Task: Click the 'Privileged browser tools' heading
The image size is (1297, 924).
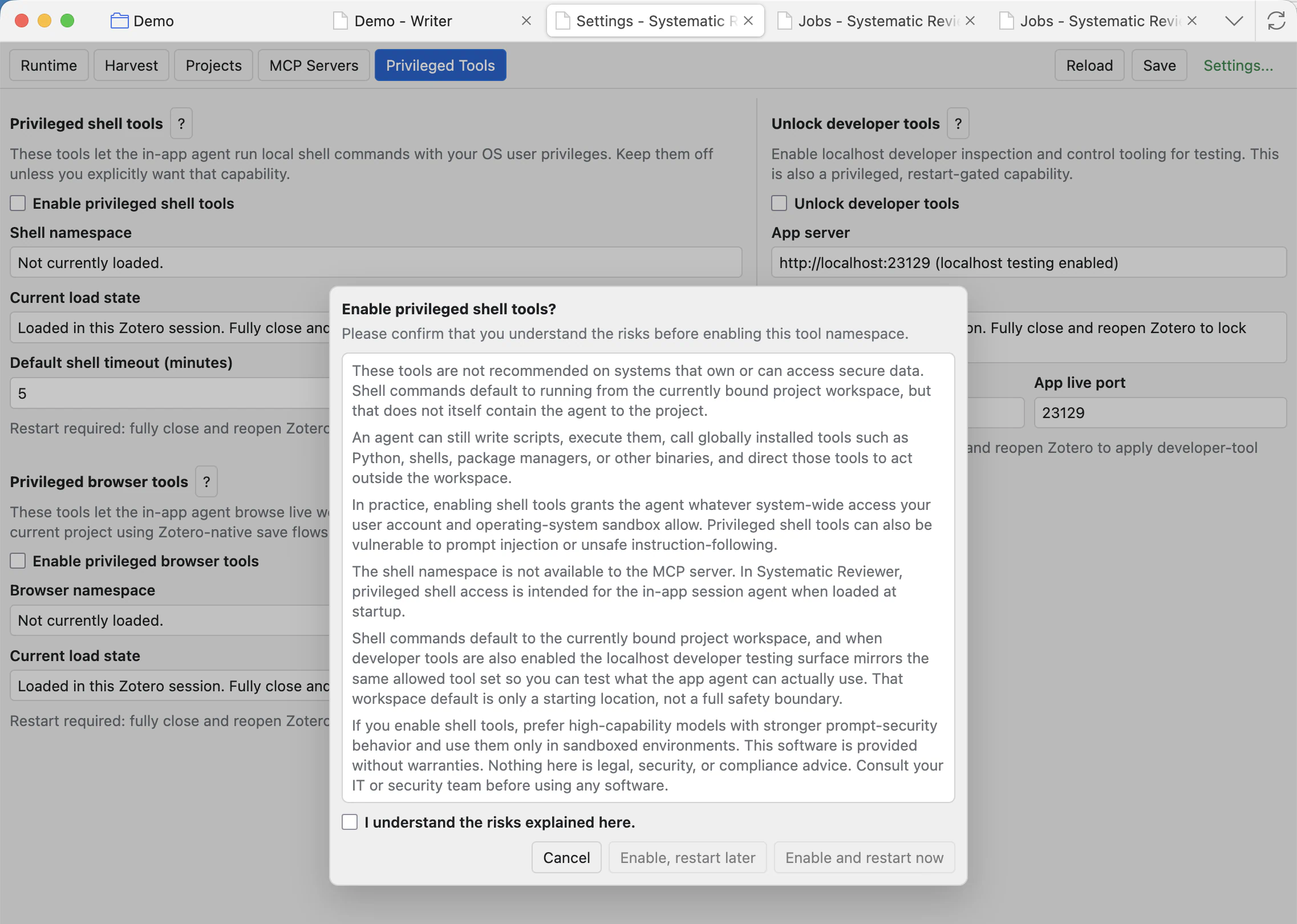Action: [x=99, y=481]
